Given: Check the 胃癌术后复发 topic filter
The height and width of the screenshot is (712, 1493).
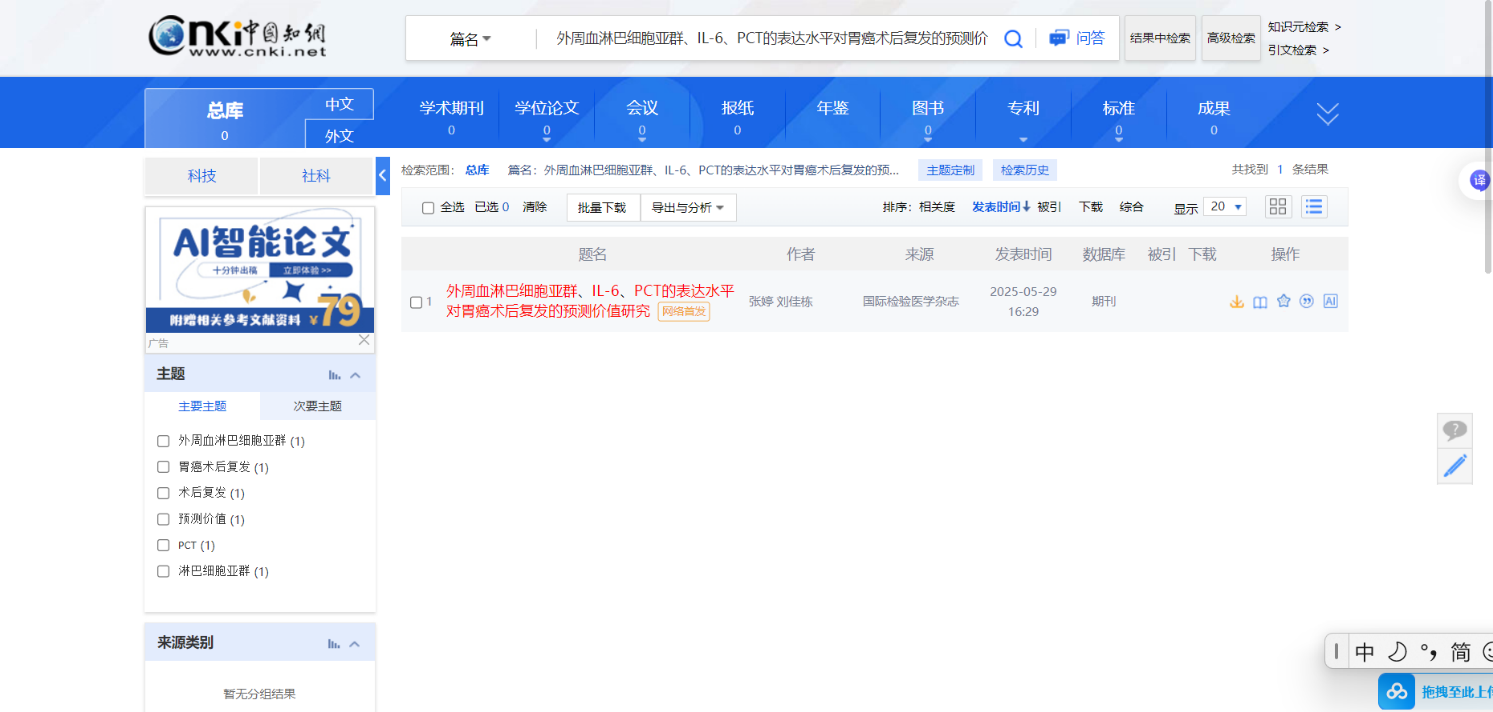Looking at the screenshot, I should tap(164, 467).
